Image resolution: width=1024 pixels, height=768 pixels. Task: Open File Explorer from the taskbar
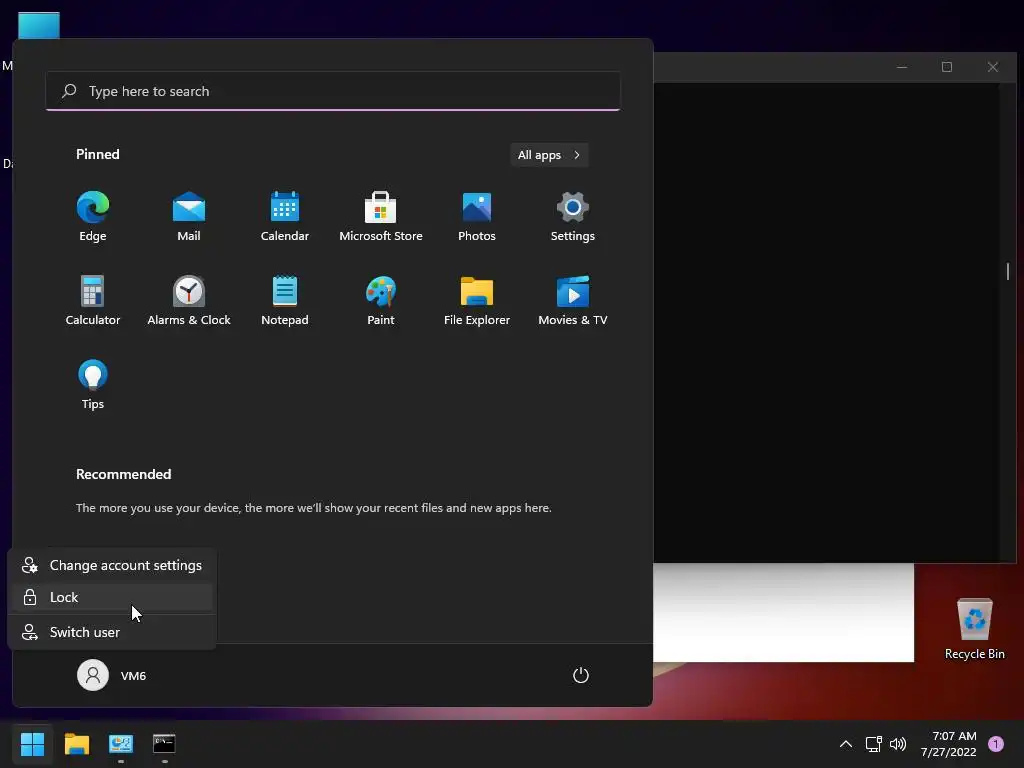coord(77,744)
